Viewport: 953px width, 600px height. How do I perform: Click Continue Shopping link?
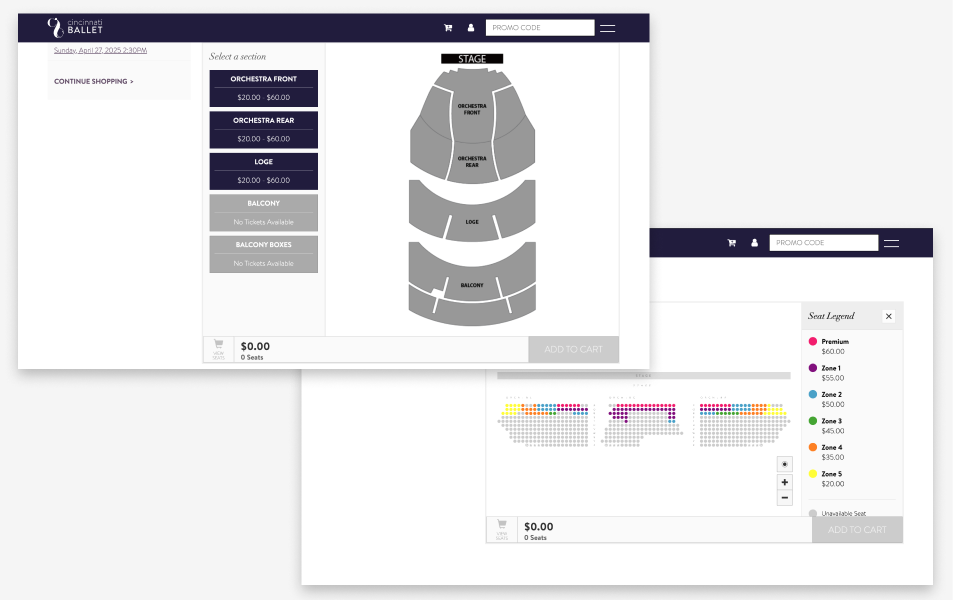tap(94, 81)
